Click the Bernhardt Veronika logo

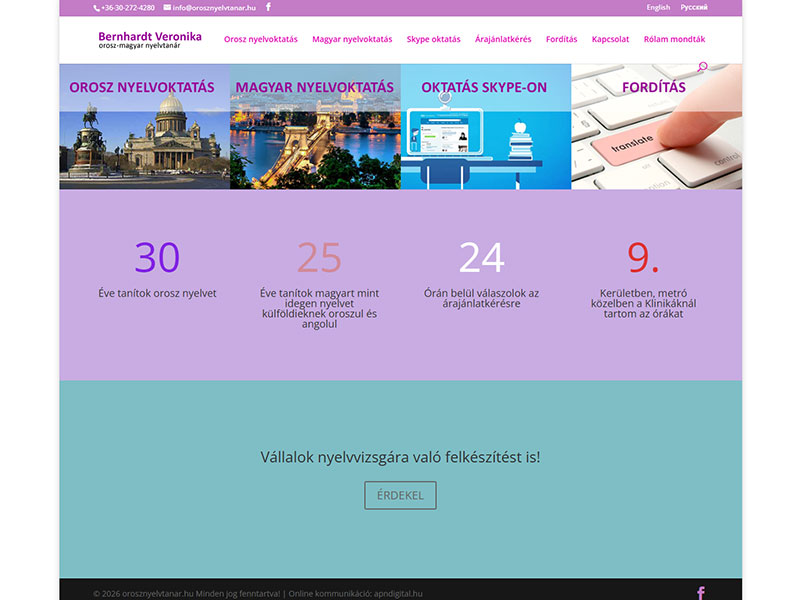149,39
